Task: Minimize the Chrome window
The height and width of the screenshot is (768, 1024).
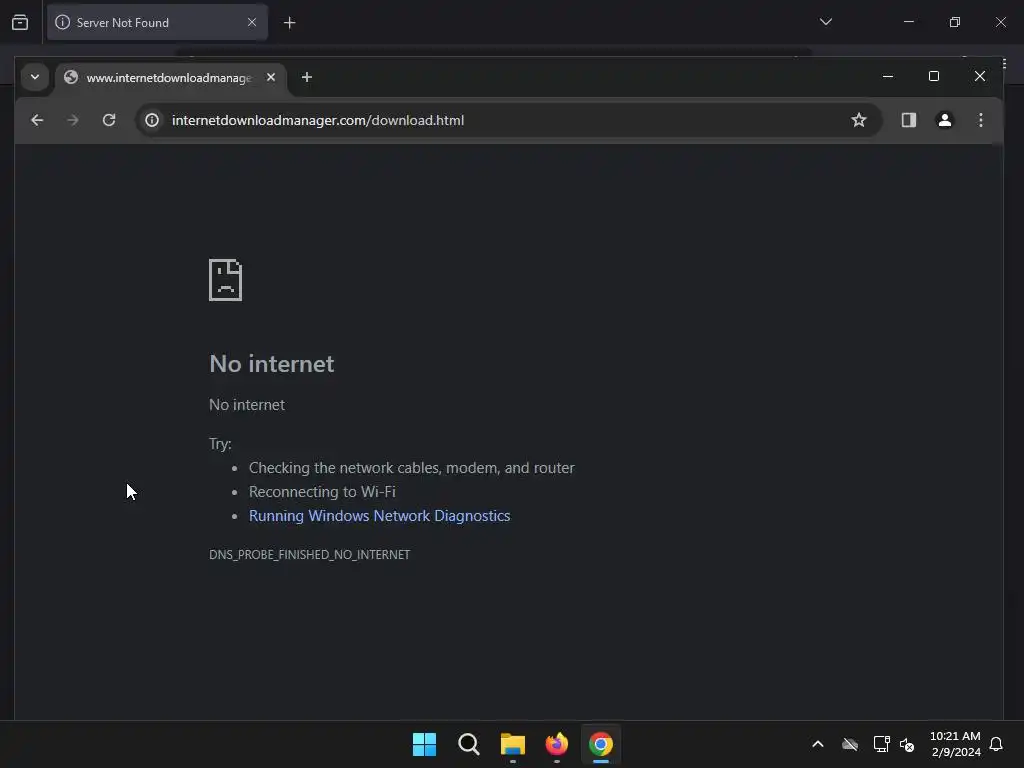Action: tap(888, 76)
